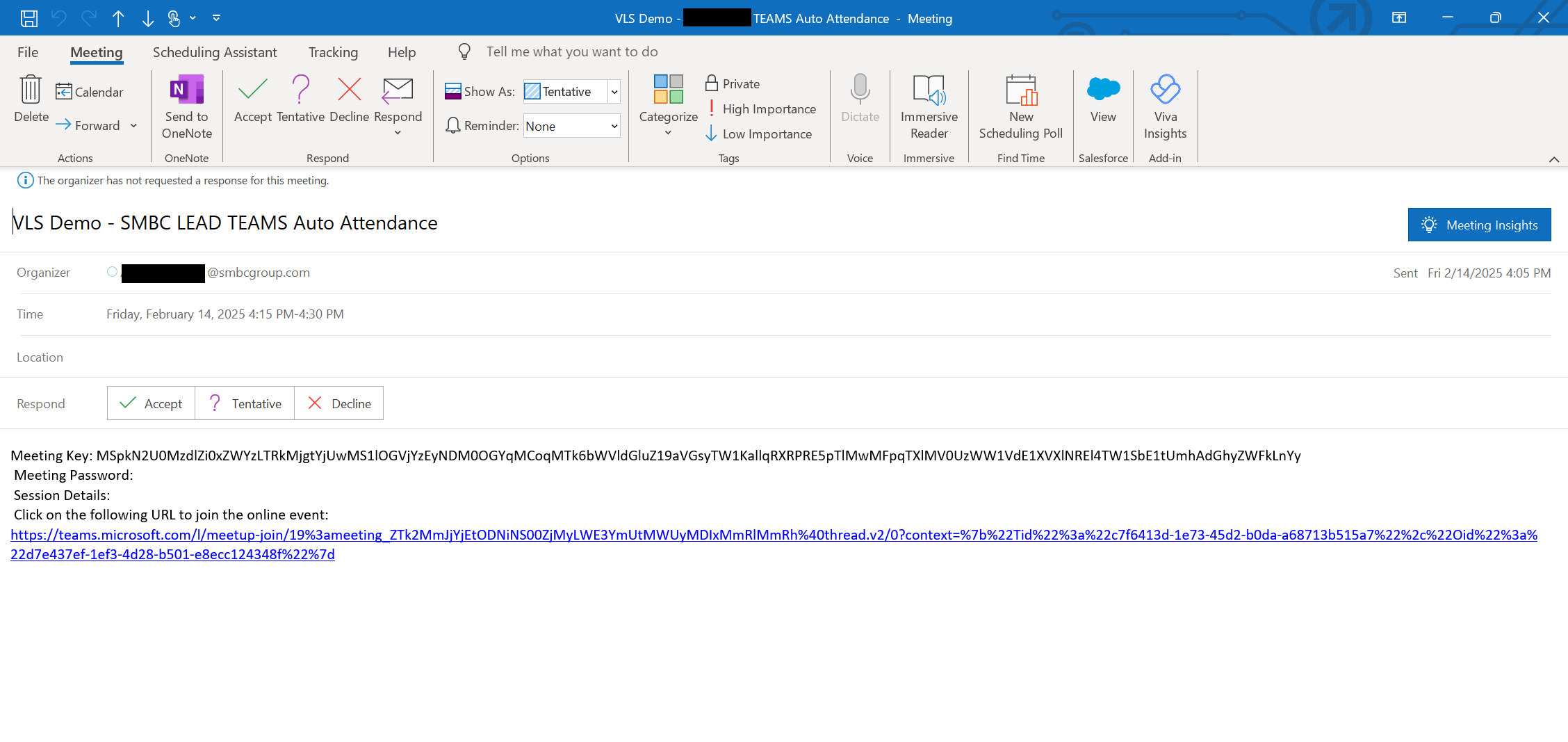The width and height of the screenshot is (1568, 742).
Task: Click the 'Session Details:' line
Action: click(62, 495)
